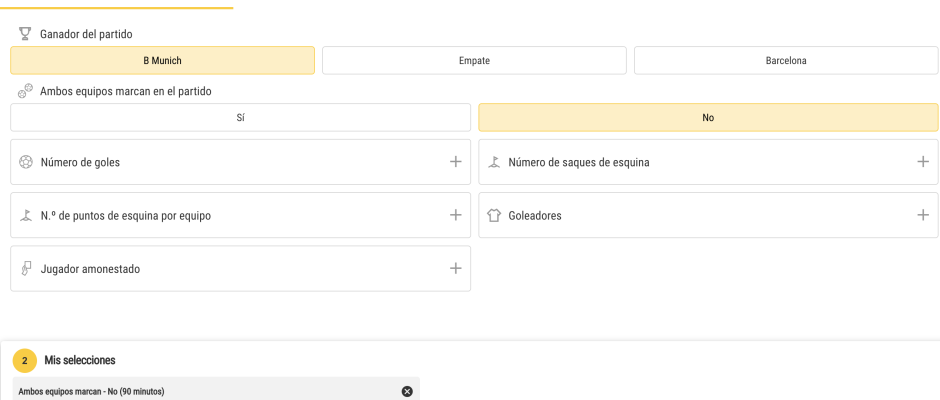The height and width of the screenshot is (400, 940).
Task: Click the Ambos equipos marcan en el partido label
Action: (126, 92)
